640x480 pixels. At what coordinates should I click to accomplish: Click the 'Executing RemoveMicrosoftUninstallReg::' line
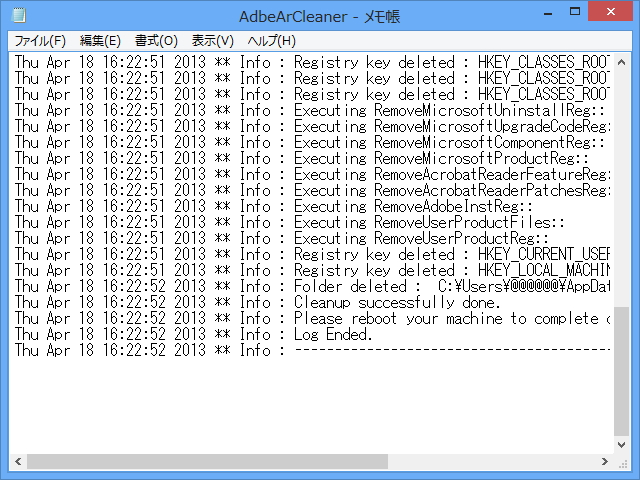(310, 110)
